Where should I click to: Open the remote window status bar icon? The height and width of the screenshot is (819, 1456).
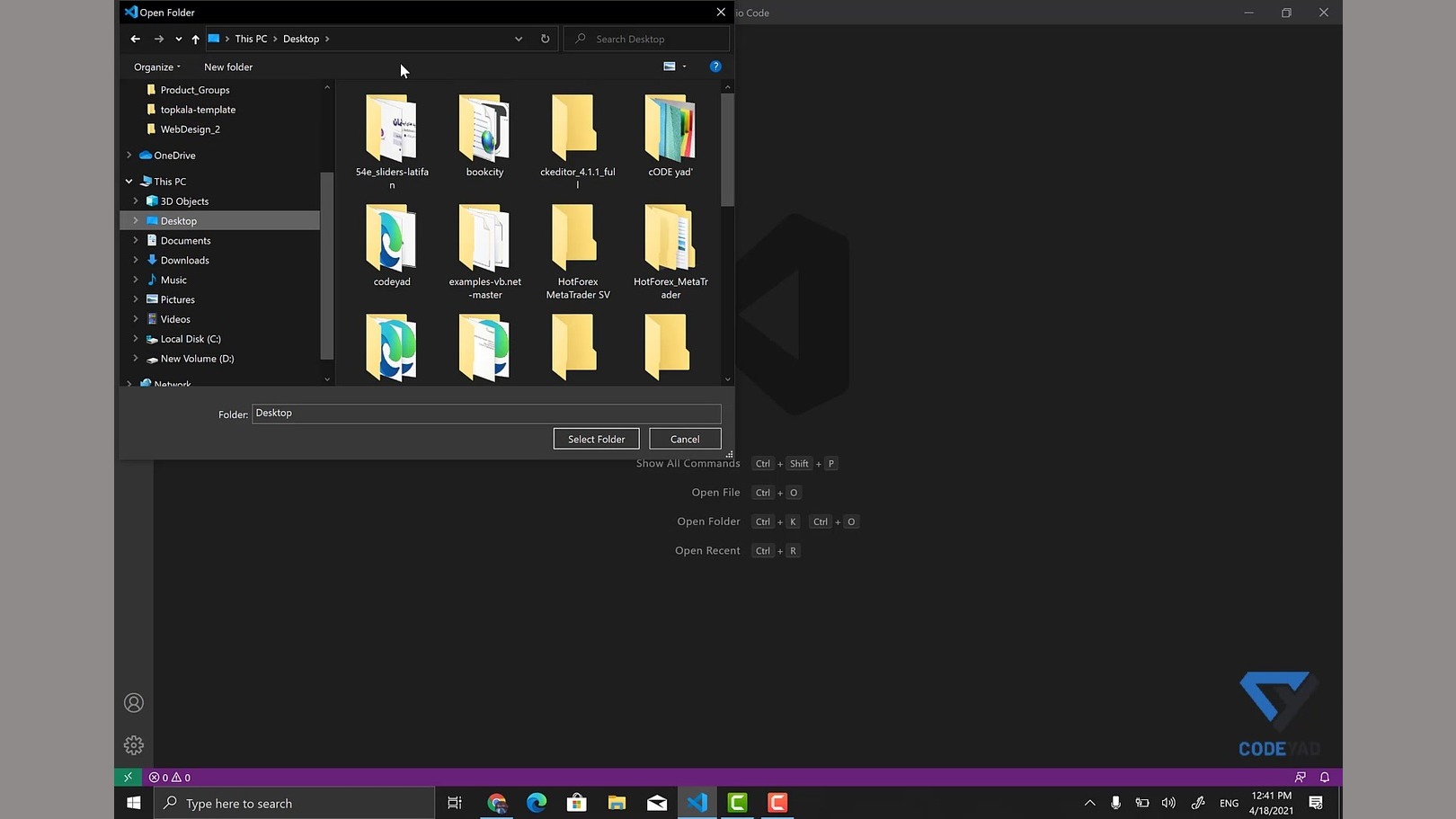(x=128, y=777)
